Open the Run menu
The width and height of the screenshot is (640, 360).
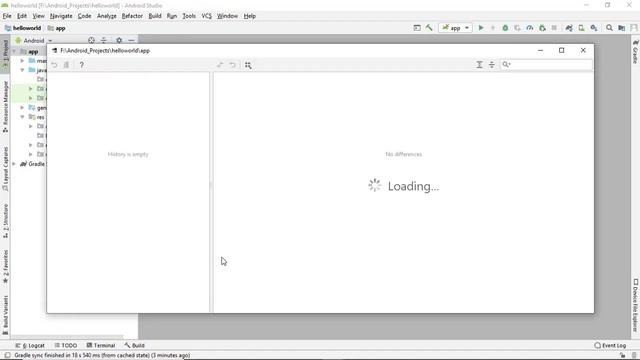[172, 16]
